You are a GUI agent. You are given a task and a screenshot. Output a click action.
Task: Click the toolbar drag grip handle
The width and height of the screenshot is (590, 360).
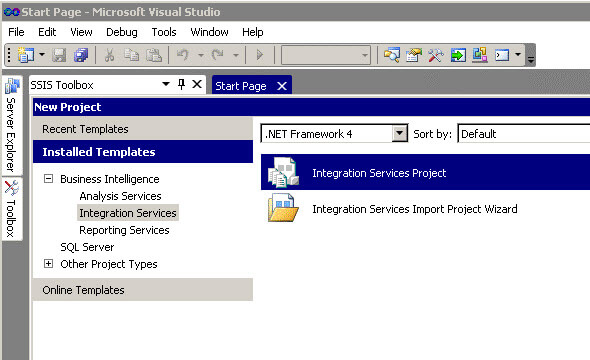9,55
